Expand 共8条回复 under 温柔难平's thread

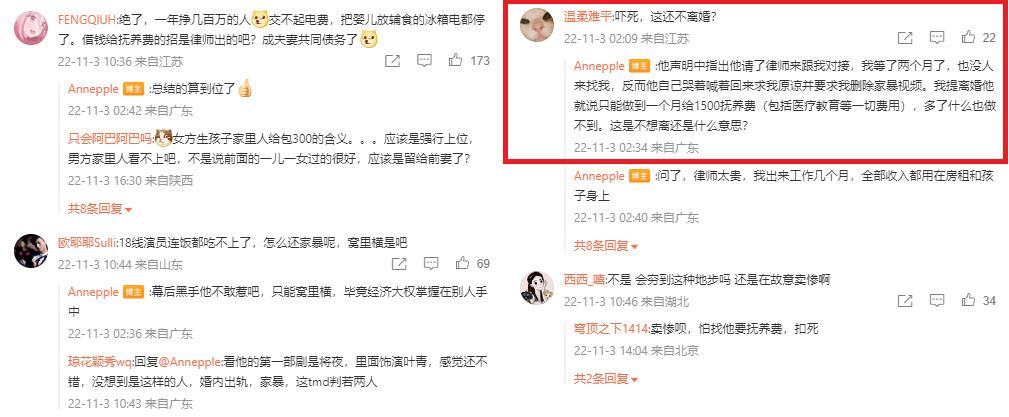[606, 245]
